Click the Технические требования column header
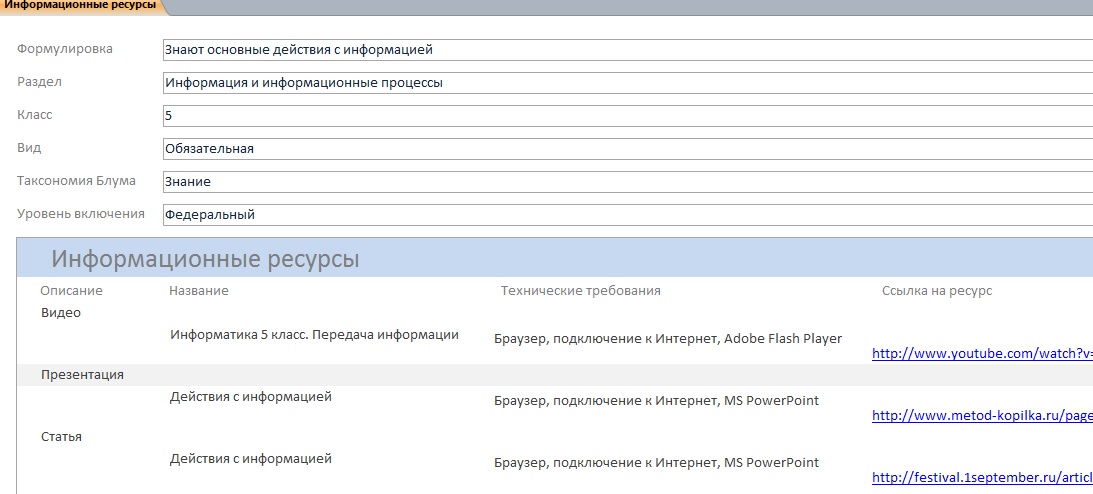1093x494 pixels. tap(581, 291)
